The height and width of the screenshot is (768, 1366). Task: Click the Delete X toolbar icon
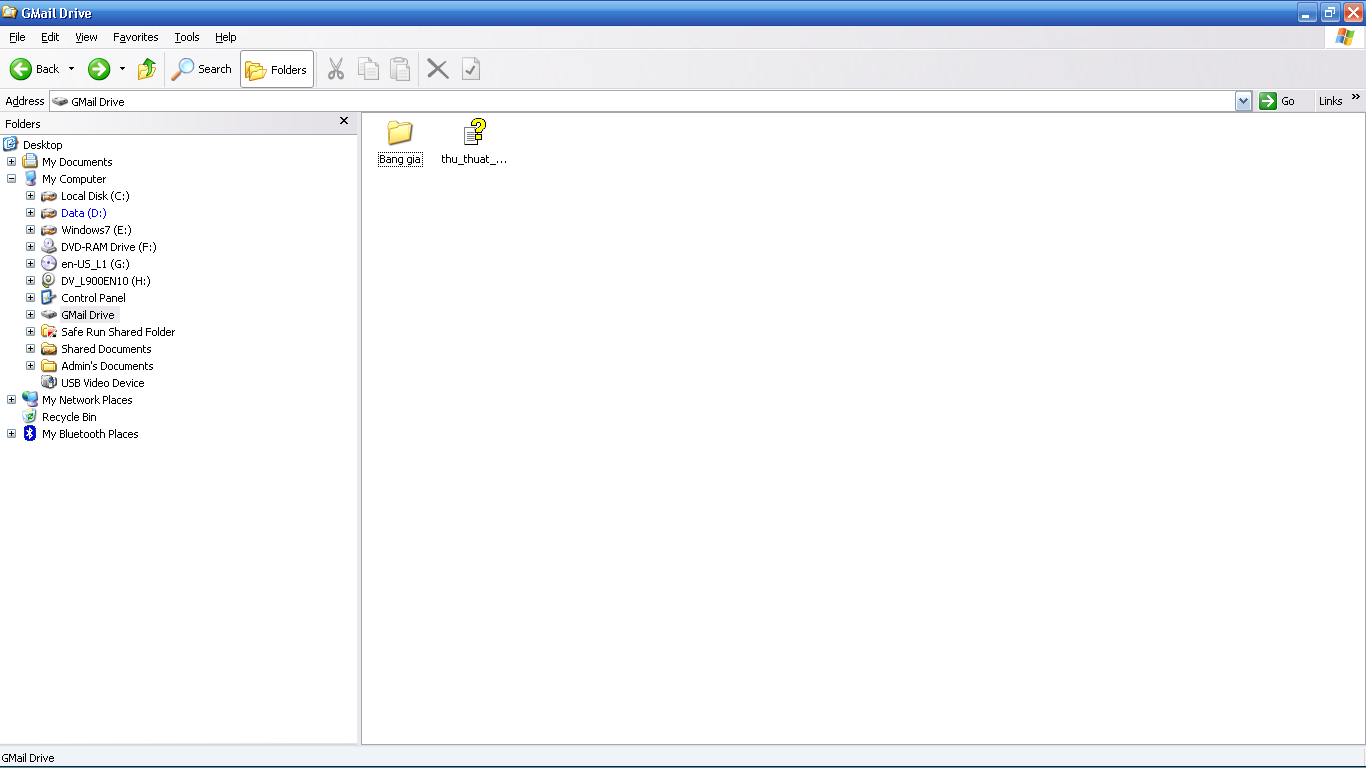pos(437,69)
